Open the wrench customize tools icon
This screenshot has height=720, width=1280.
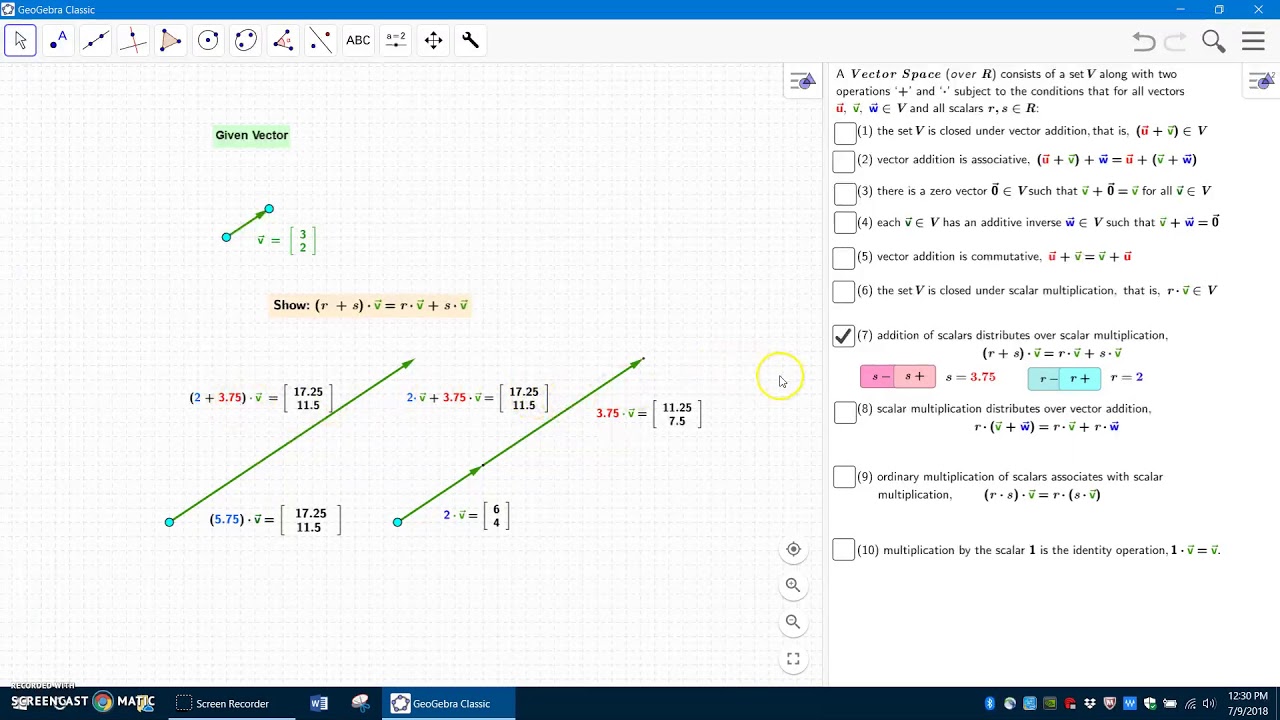[470, 40]
